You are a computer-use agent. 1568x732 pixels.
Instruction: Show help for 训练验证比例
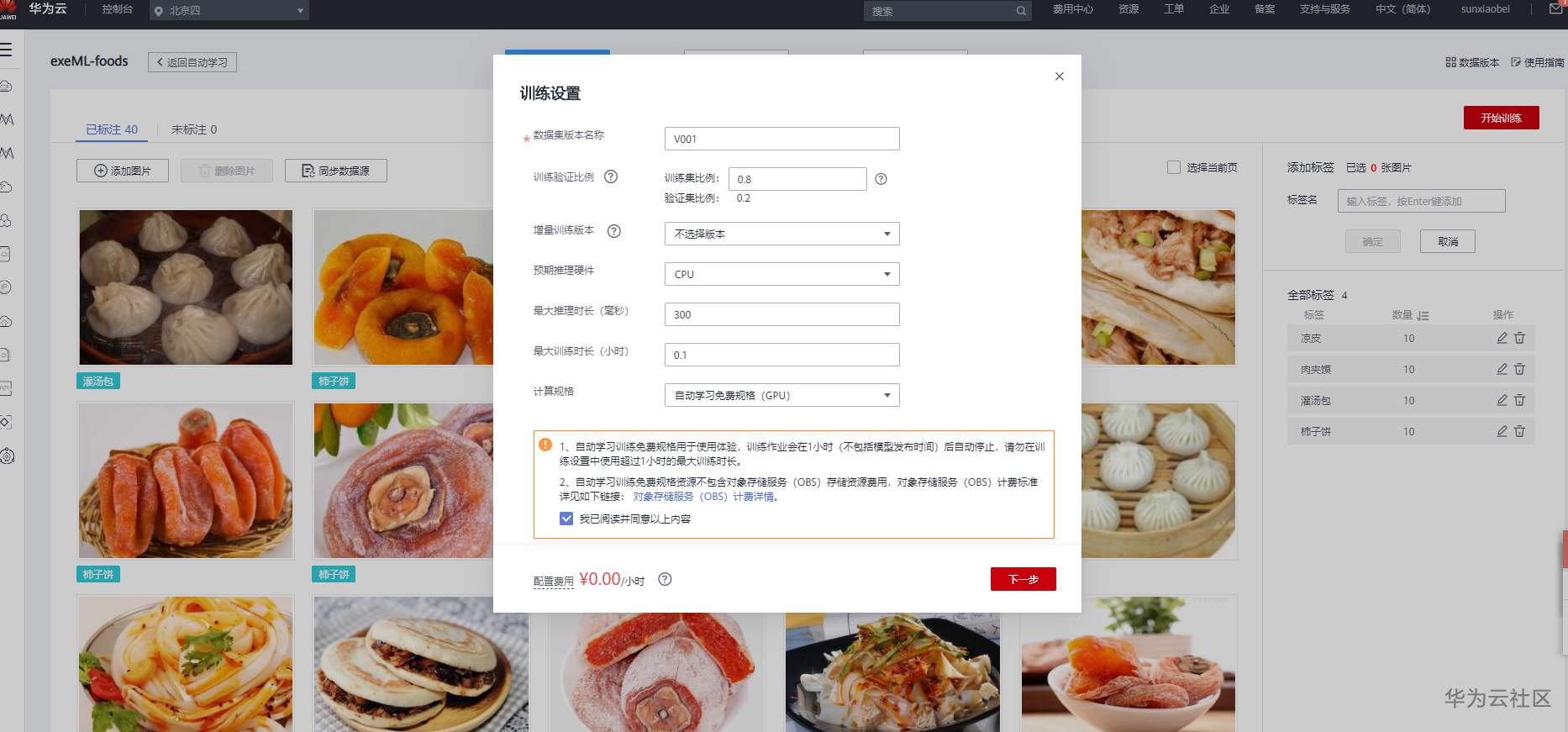point(611,176)
